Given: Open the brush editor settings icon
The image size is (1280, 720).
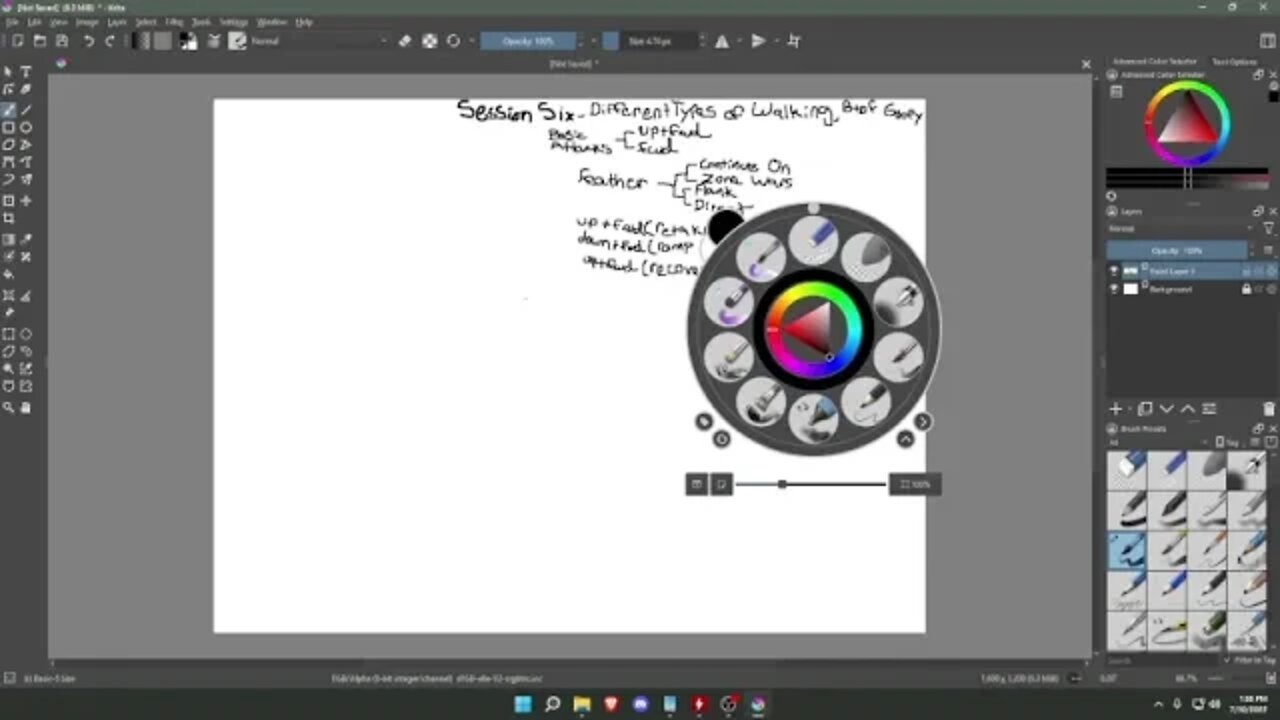Looking at the screenshot, I should pyautogui.click(x=214, y=41).
